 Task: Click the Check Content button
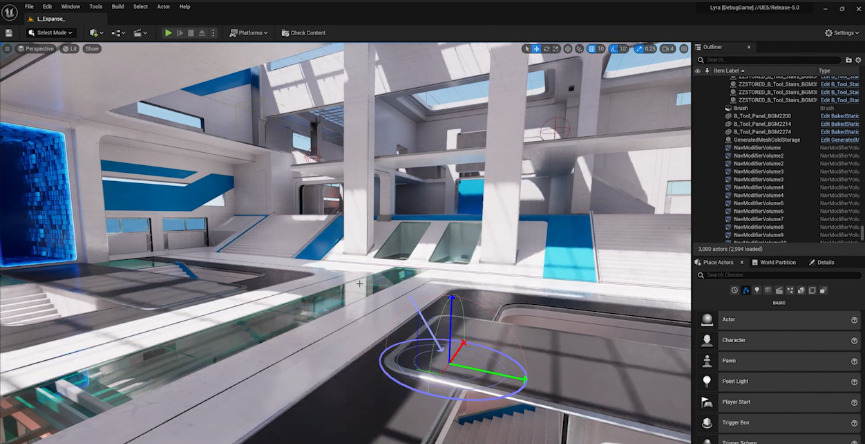303,33
